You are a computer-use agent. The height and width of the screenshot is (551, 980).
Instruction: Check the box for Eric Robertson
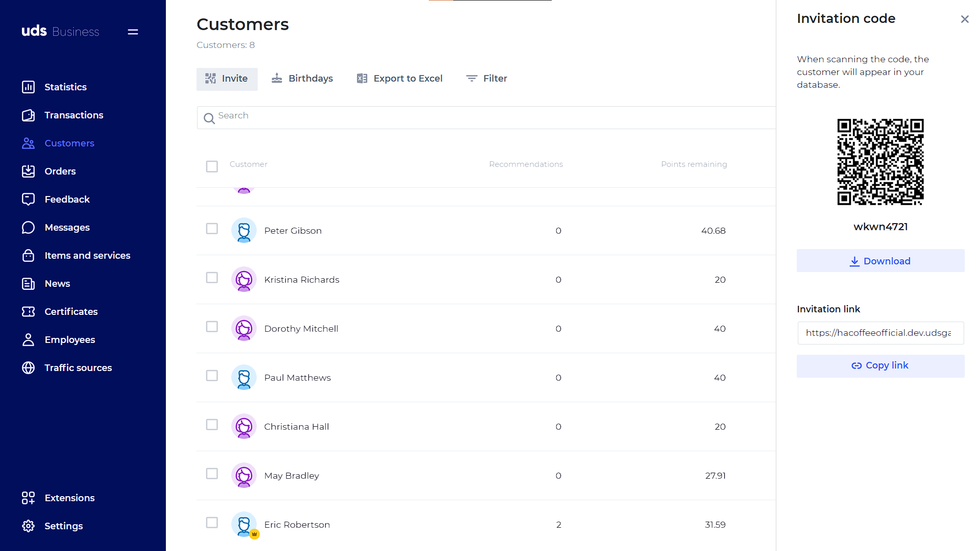[212, 523]
